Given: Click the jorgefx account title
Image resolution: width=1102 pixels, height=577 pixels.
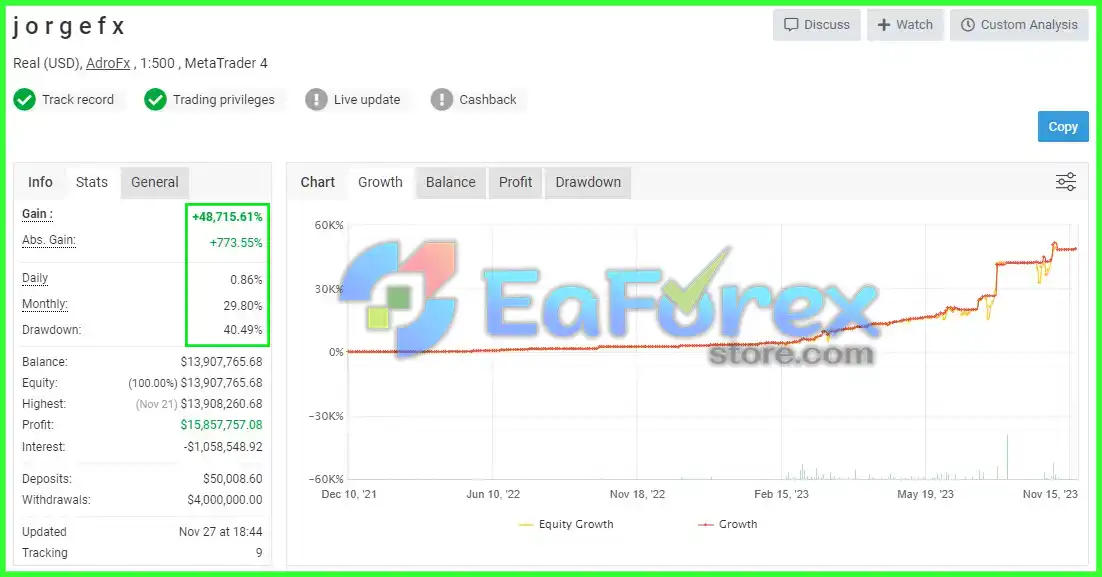Looking at the screenshot, I should pyautogui.click(x=69, y=26).
